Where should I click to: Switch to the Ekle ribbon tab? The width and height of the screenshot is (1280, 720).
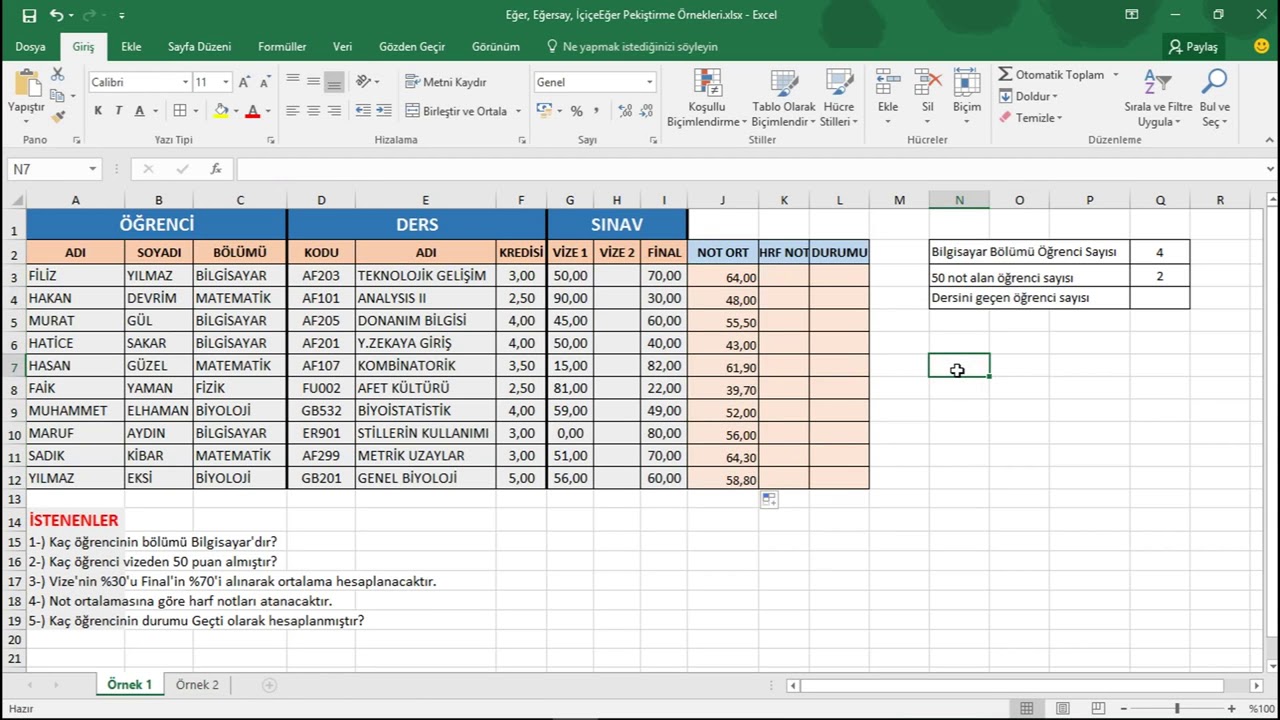[x=131, y=46]
